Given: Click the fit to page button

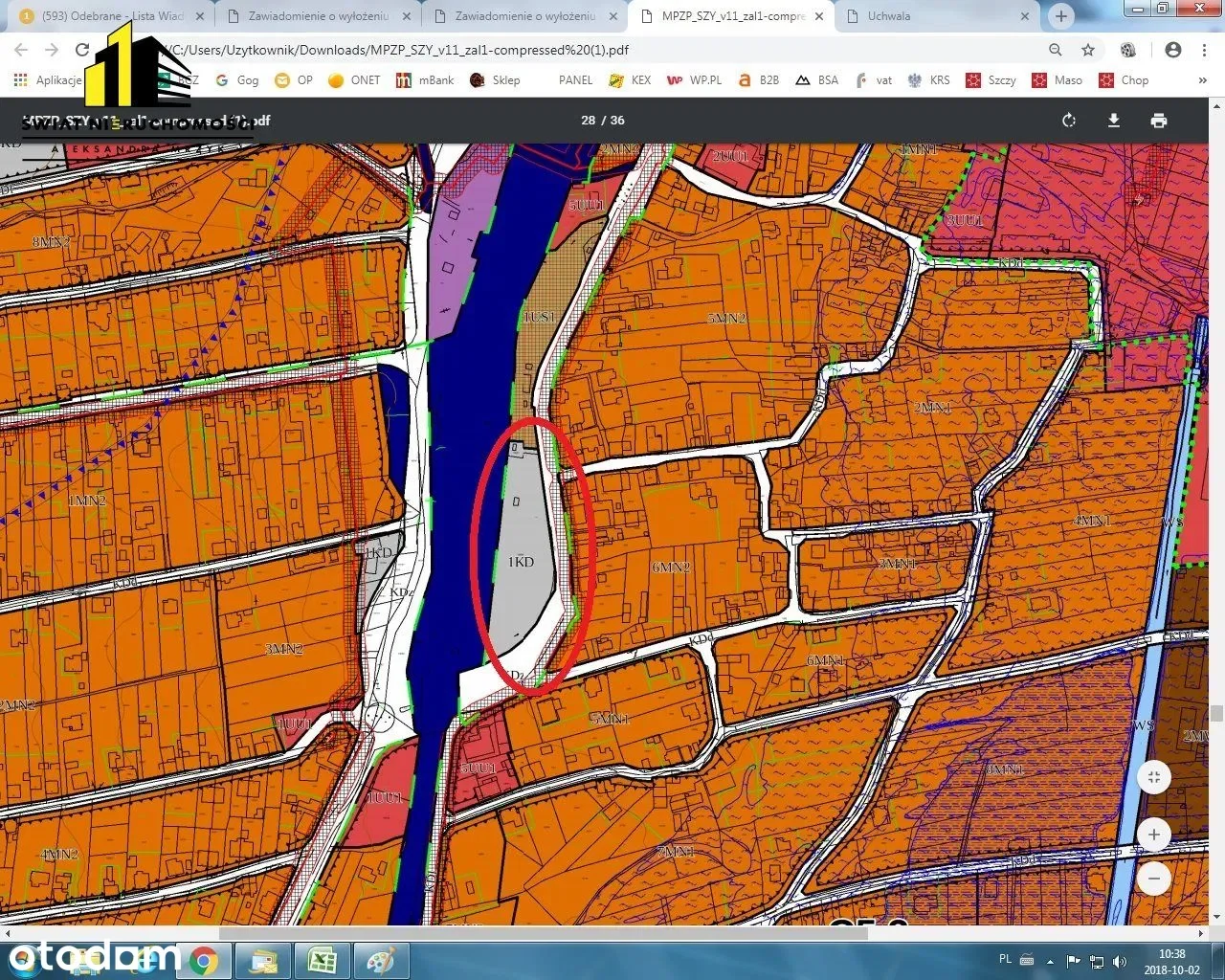Looking at the screenshot, I should click(1154, 777).
